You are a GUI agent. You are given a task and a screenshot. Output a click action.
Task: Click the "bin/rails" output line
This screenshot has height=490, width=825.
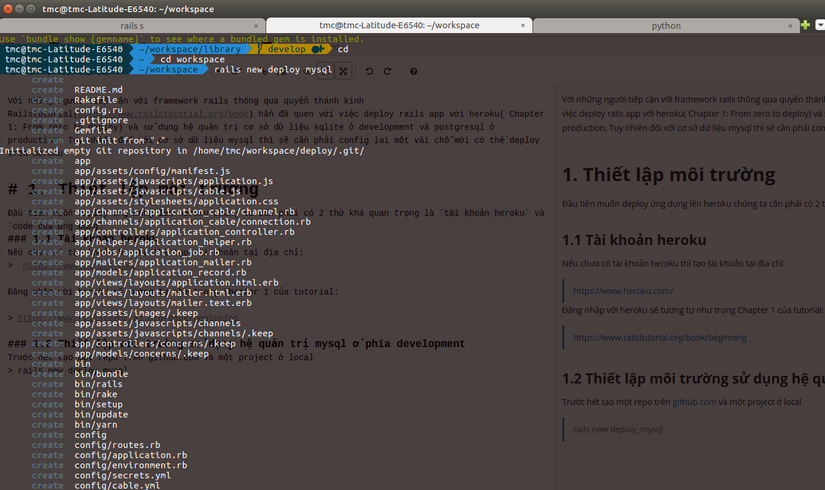(98, 384)
